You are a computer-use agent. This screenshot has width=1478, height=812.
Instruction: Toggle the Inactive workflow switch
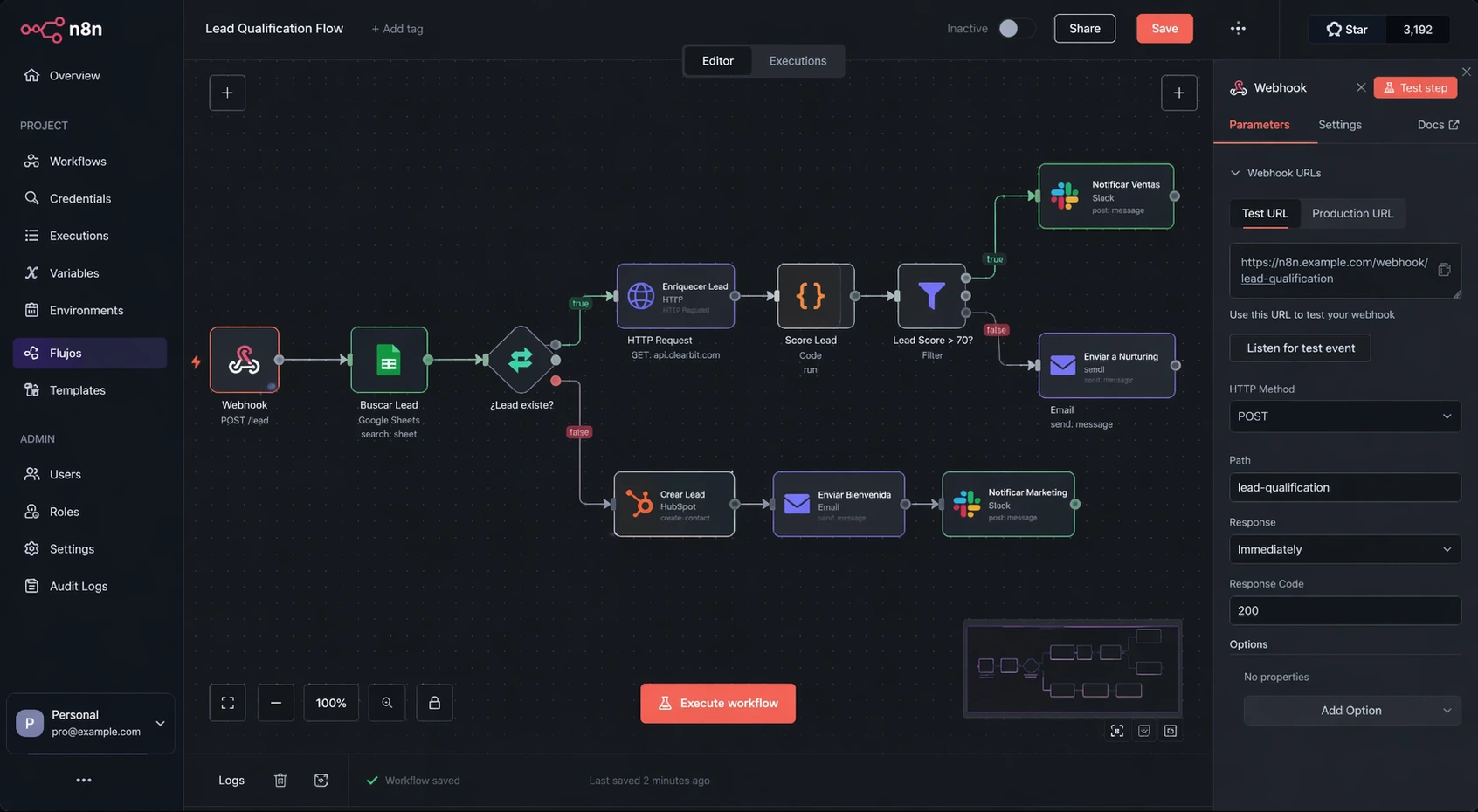pos(1016,29)
